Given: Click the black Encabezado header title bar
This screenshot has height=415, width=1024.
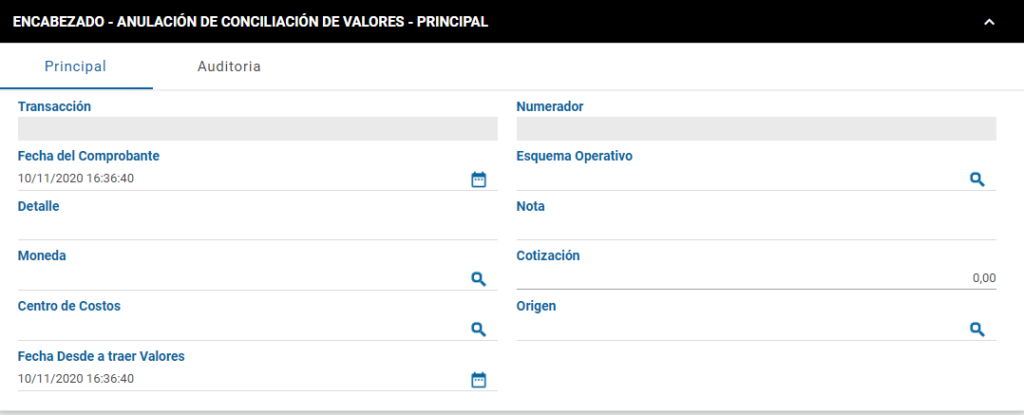Looking at the screenshot, I should click(x=512, y=22).
